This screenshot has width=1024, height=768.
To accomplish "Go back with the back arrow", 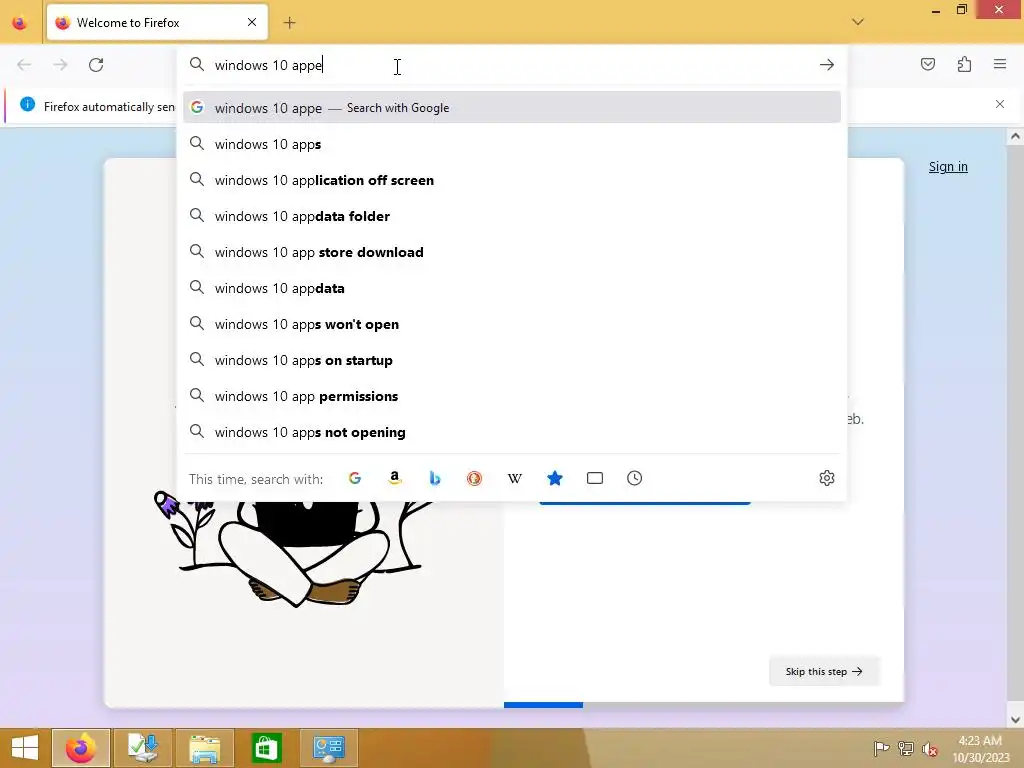I will pyautogui.click(x=24, y=65).
